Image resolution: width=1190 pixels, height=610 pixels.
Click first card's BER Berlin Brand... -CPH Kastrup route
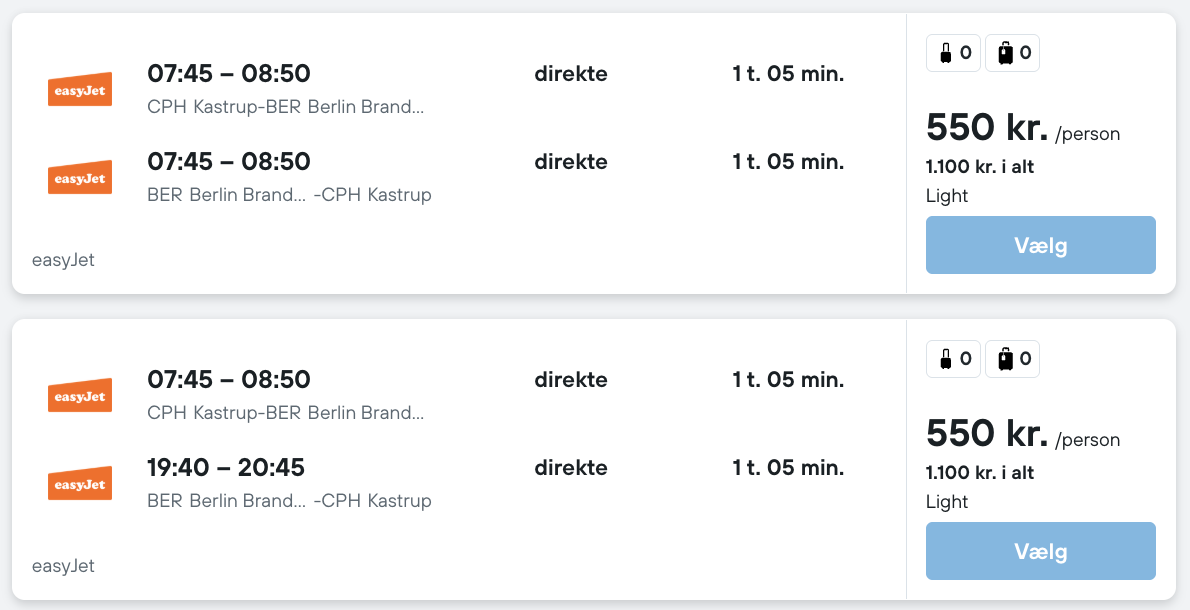pyautogui.click(x=289, y=195)
